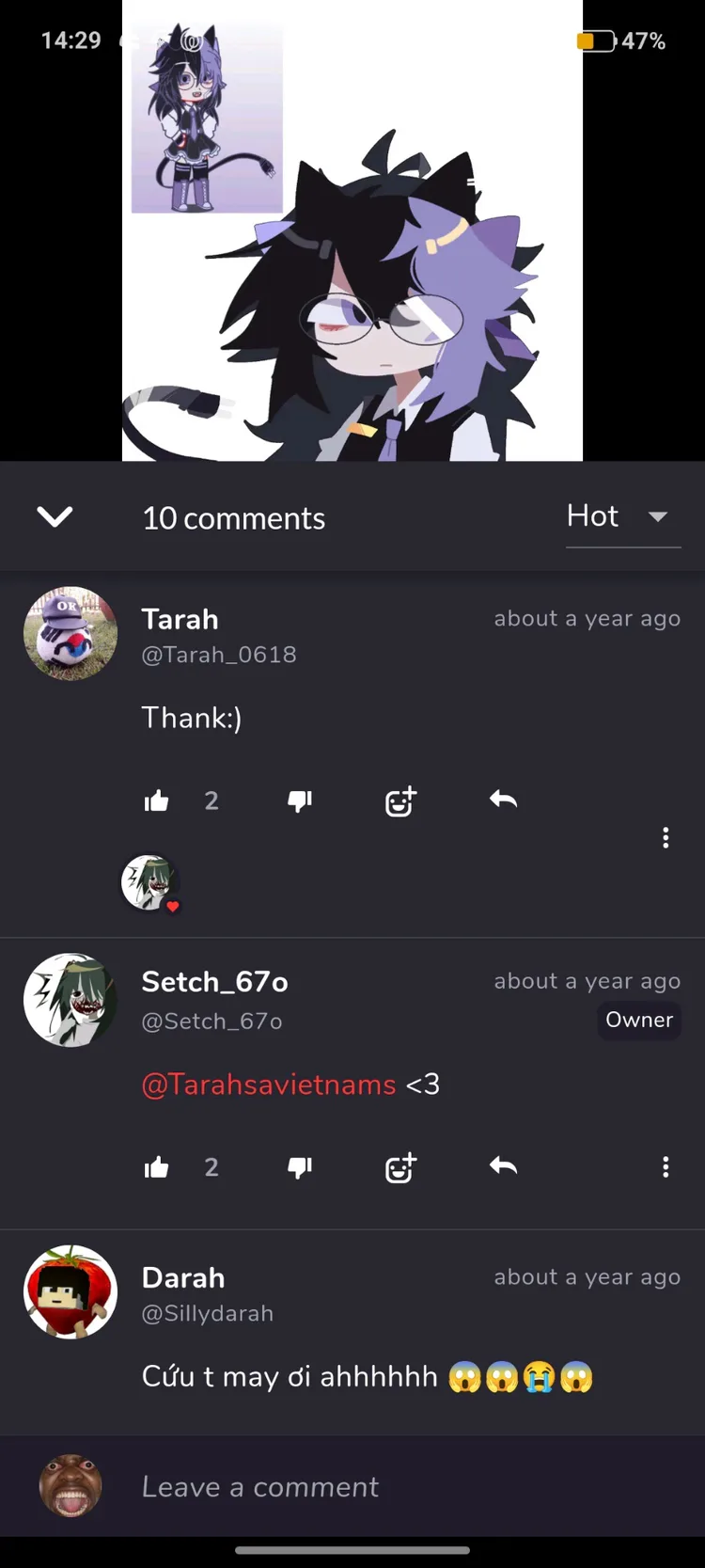Reply to Tarah's comment
Image resolution: width=705 pixels, height=1568 pixels.
click(504, 800)
